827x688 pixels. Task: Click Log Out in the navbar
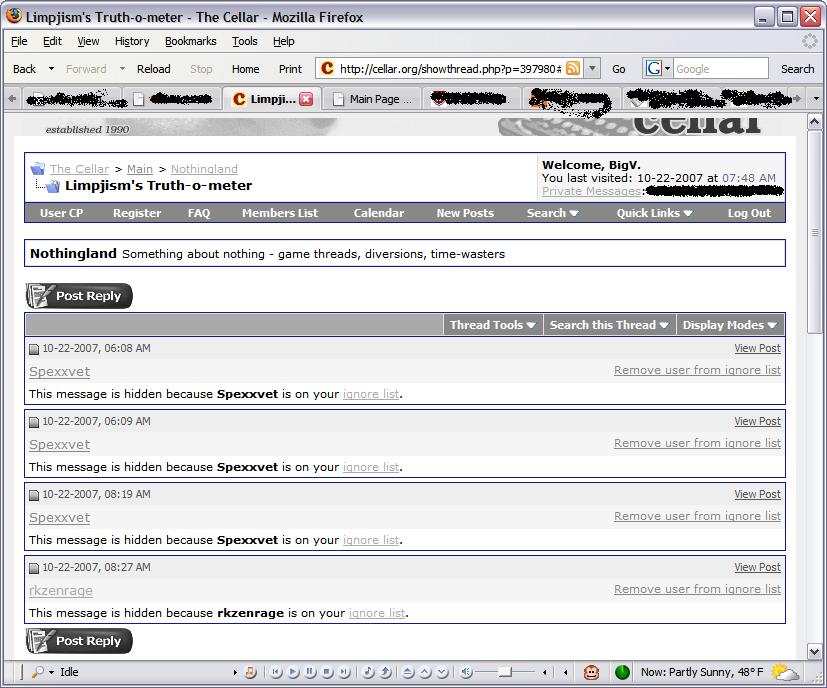tap(749, 213)
